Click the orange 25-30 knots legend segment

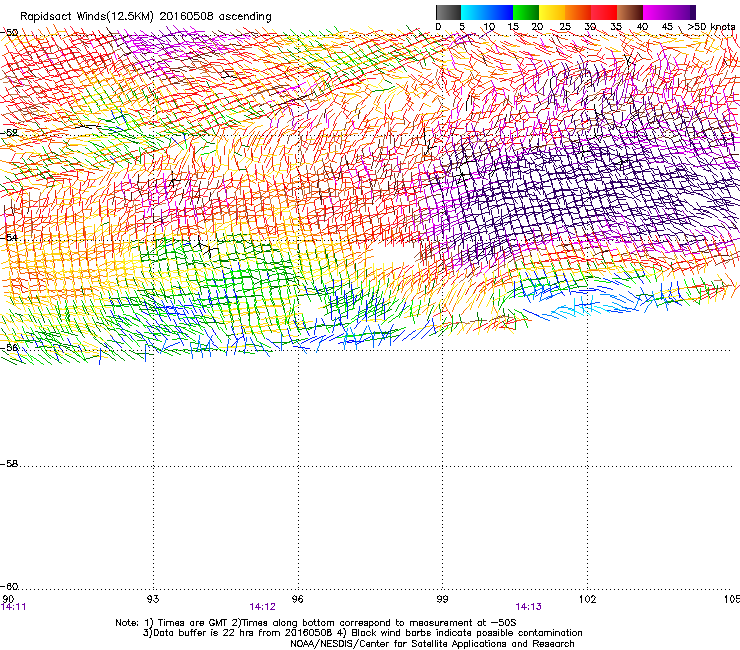[578, 12]
